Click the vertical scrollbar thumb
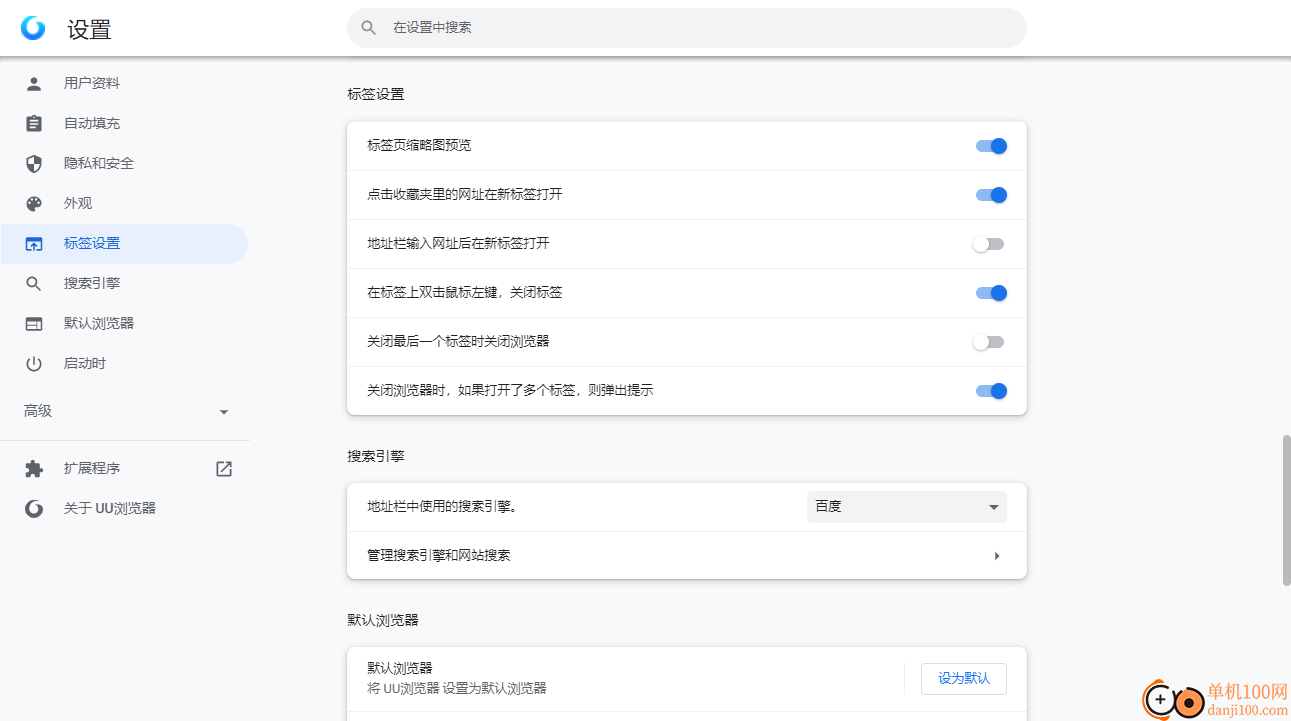 [1286, 510]
